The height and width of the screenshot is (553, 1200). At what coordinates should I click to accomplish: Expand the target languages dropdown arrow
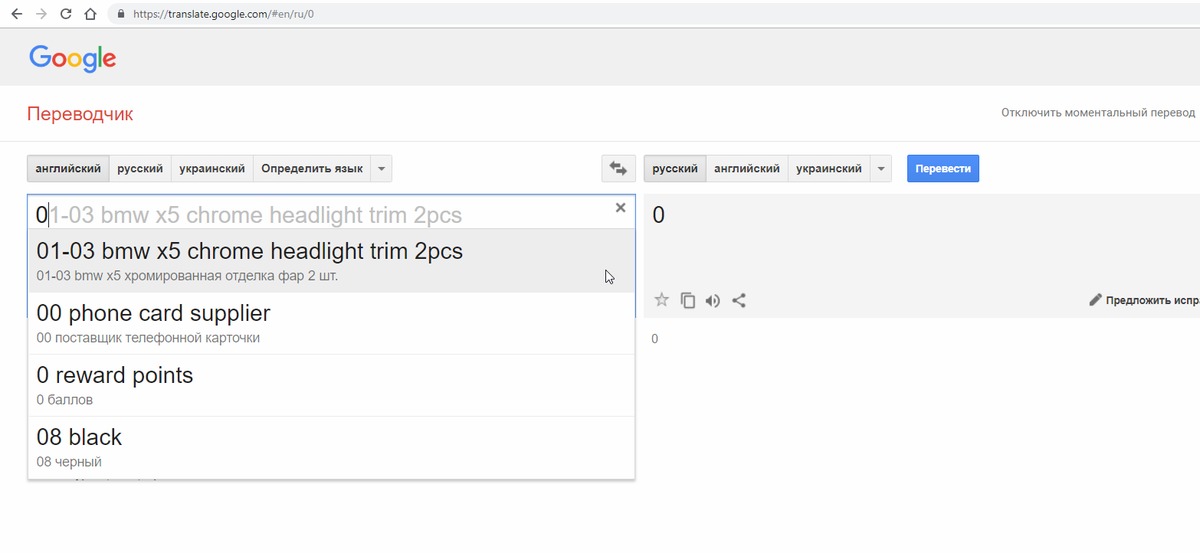pyautogui.click(x=880, y=169)
